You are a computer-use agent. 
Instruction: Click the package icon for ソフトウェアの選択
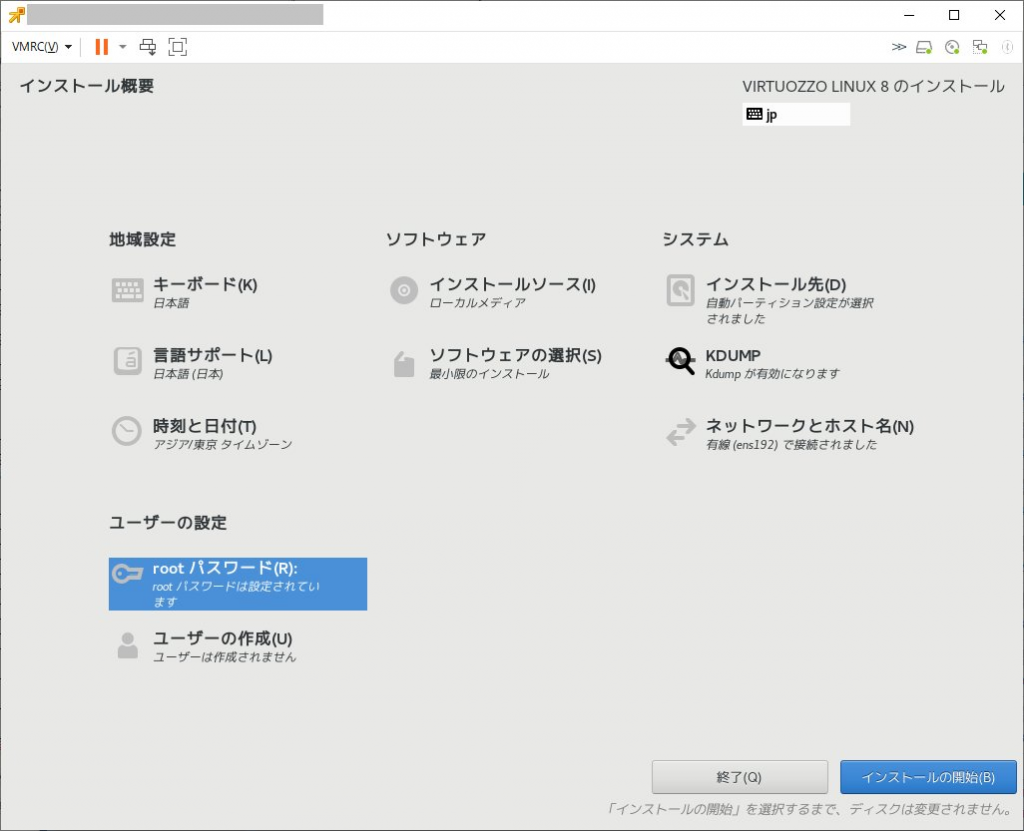coord(404,364)
